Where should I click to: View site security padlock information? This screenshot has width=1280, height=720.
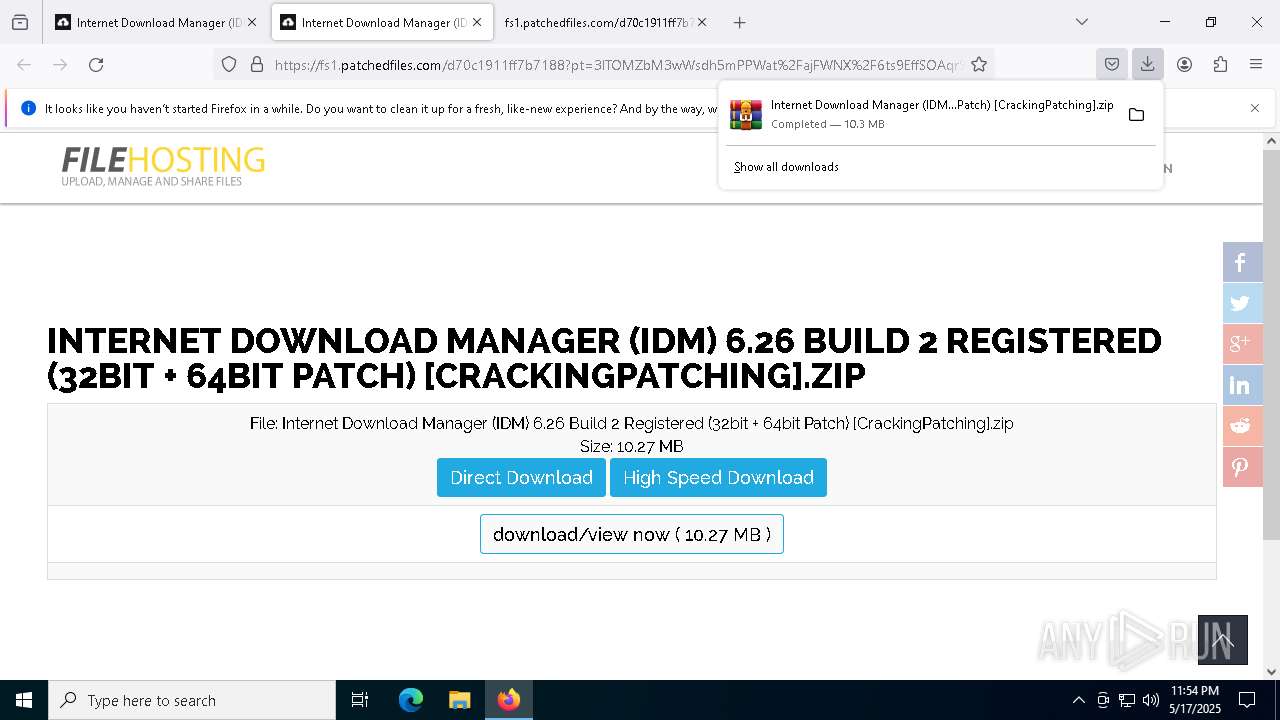click(257, 64)
